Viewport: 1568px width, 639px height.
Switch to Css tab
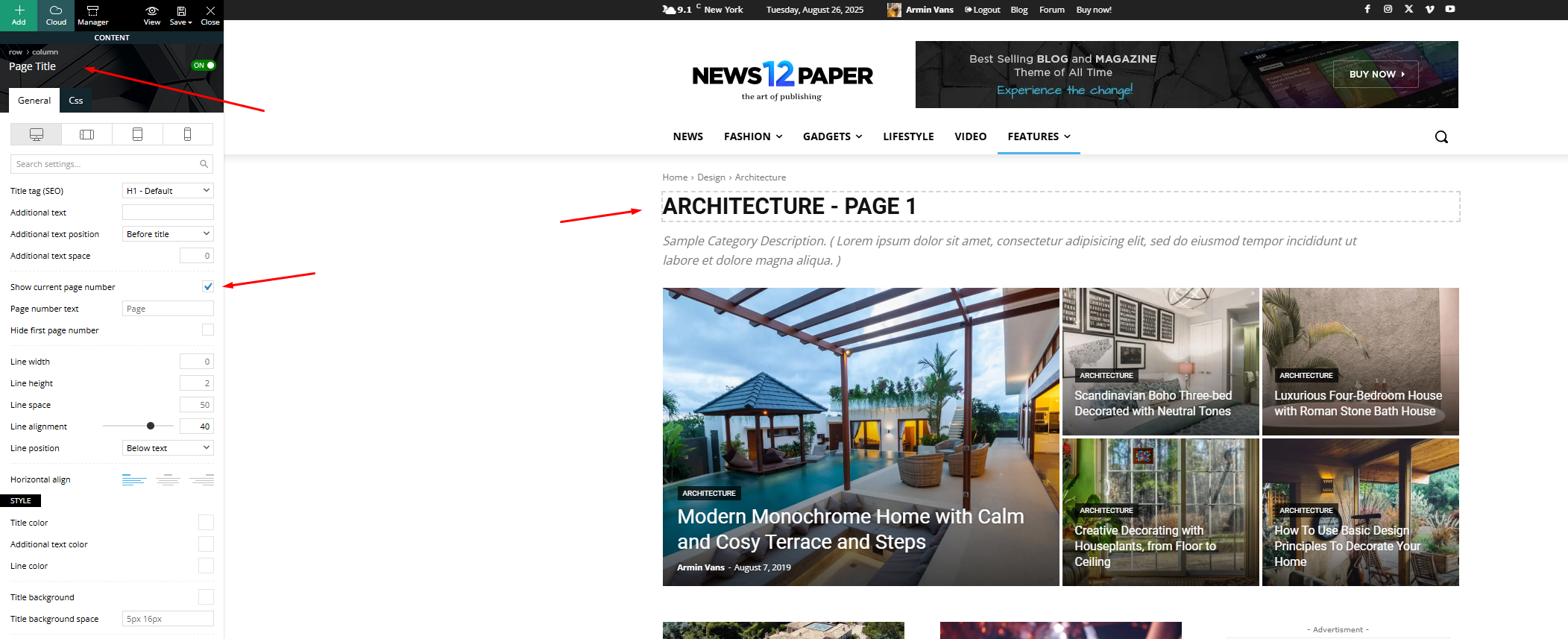click(x=75, y=101)
